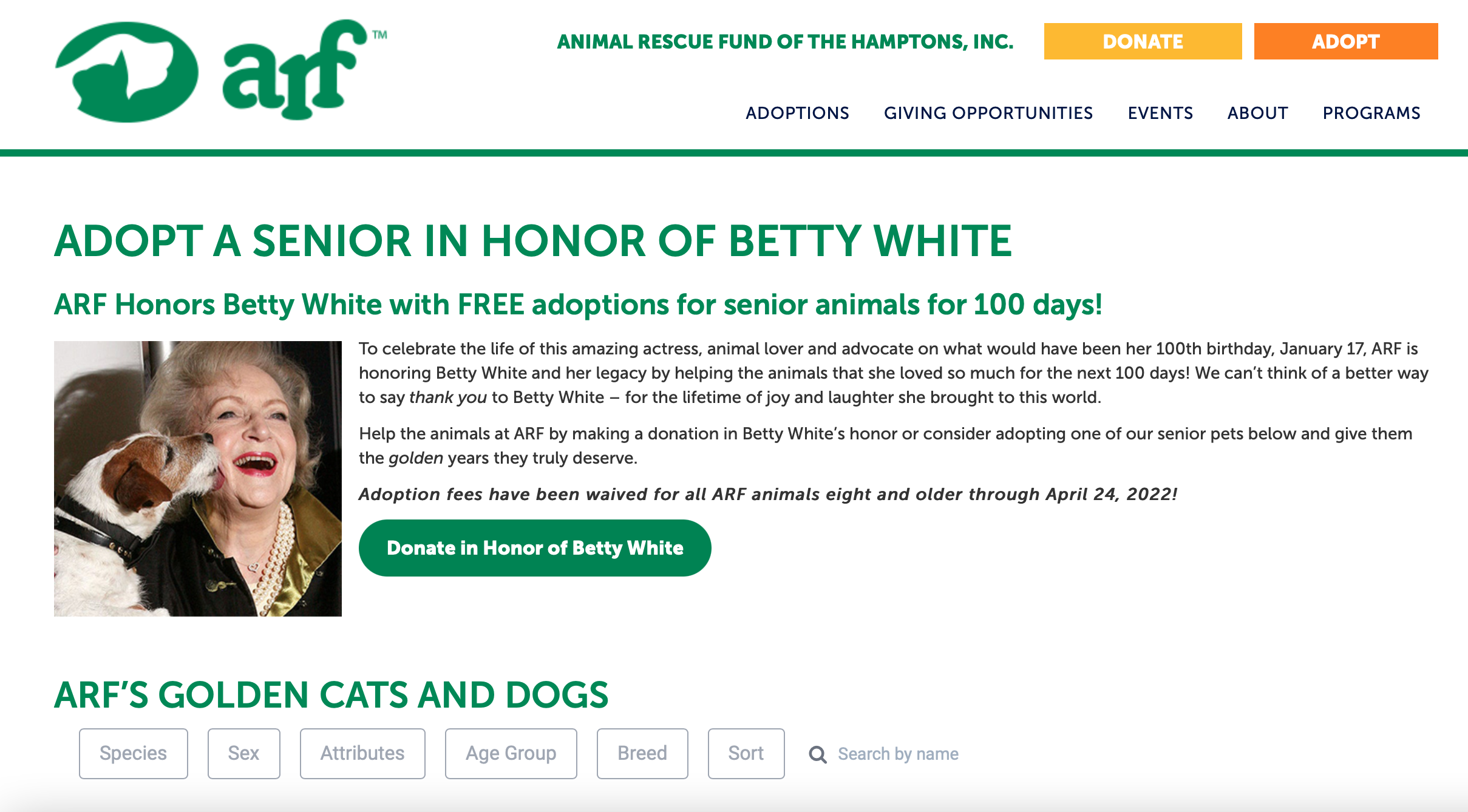Image resolution: width=1468 pixels, height=812 pixels.
Task: Click the Betty White photo with dog
Action: pos(198,479)
